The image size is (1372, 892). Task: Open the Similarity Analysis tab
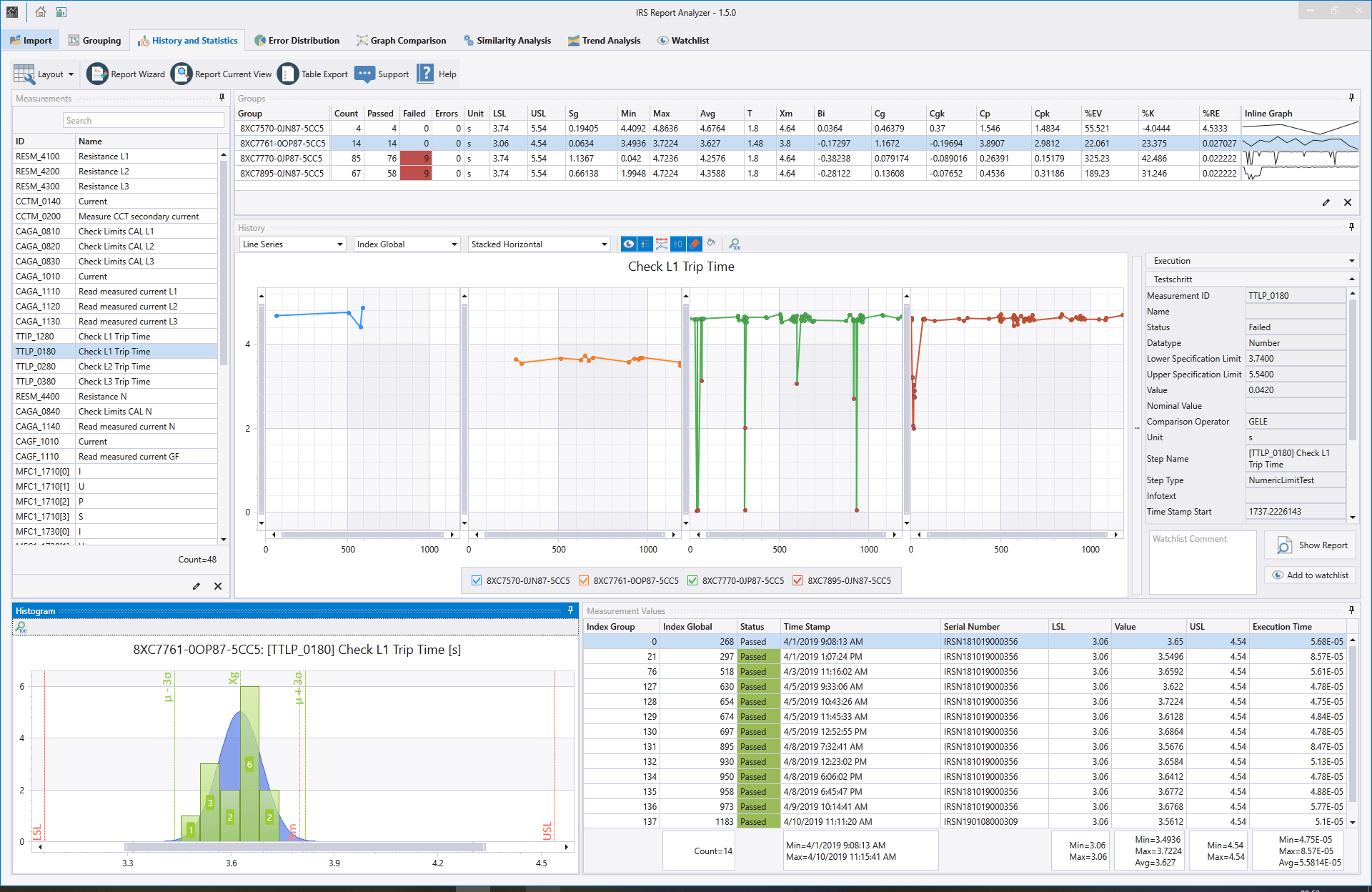[x=507, y=41]
